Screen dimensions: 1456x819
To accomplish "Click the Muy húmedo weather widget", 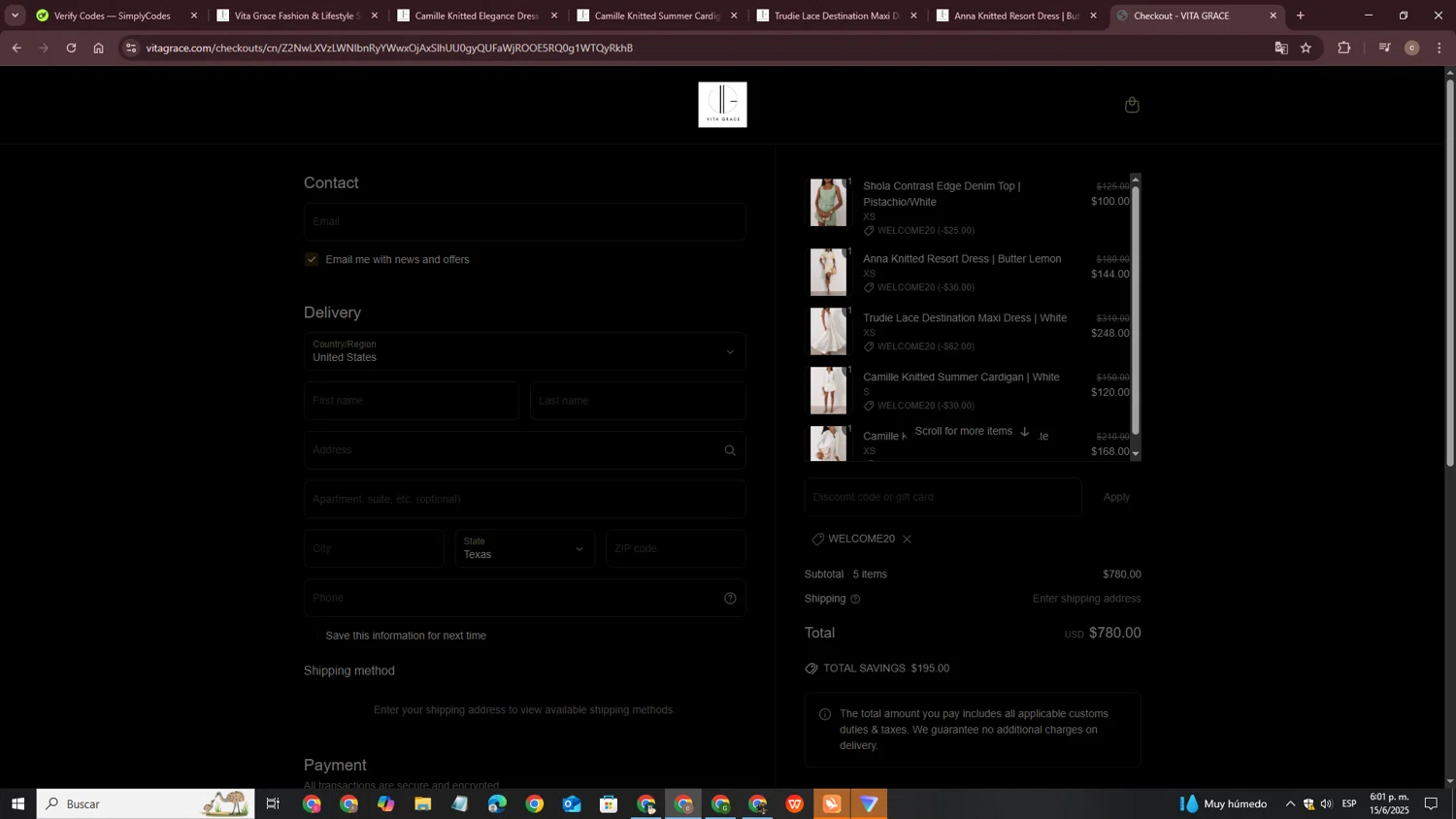I will pos(1223,803).
